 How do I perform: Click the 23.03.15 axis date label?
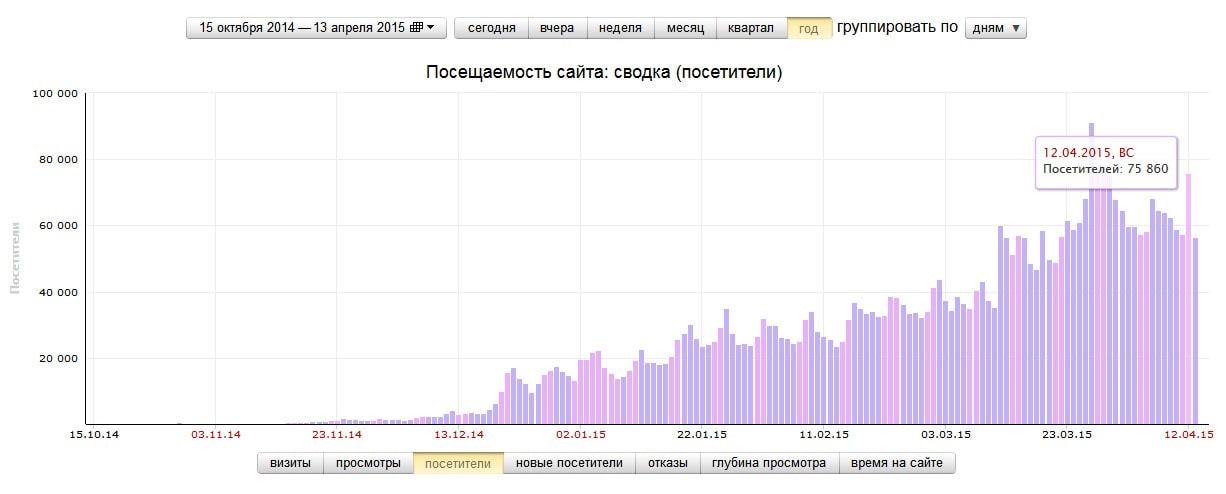coord(1068,435)
